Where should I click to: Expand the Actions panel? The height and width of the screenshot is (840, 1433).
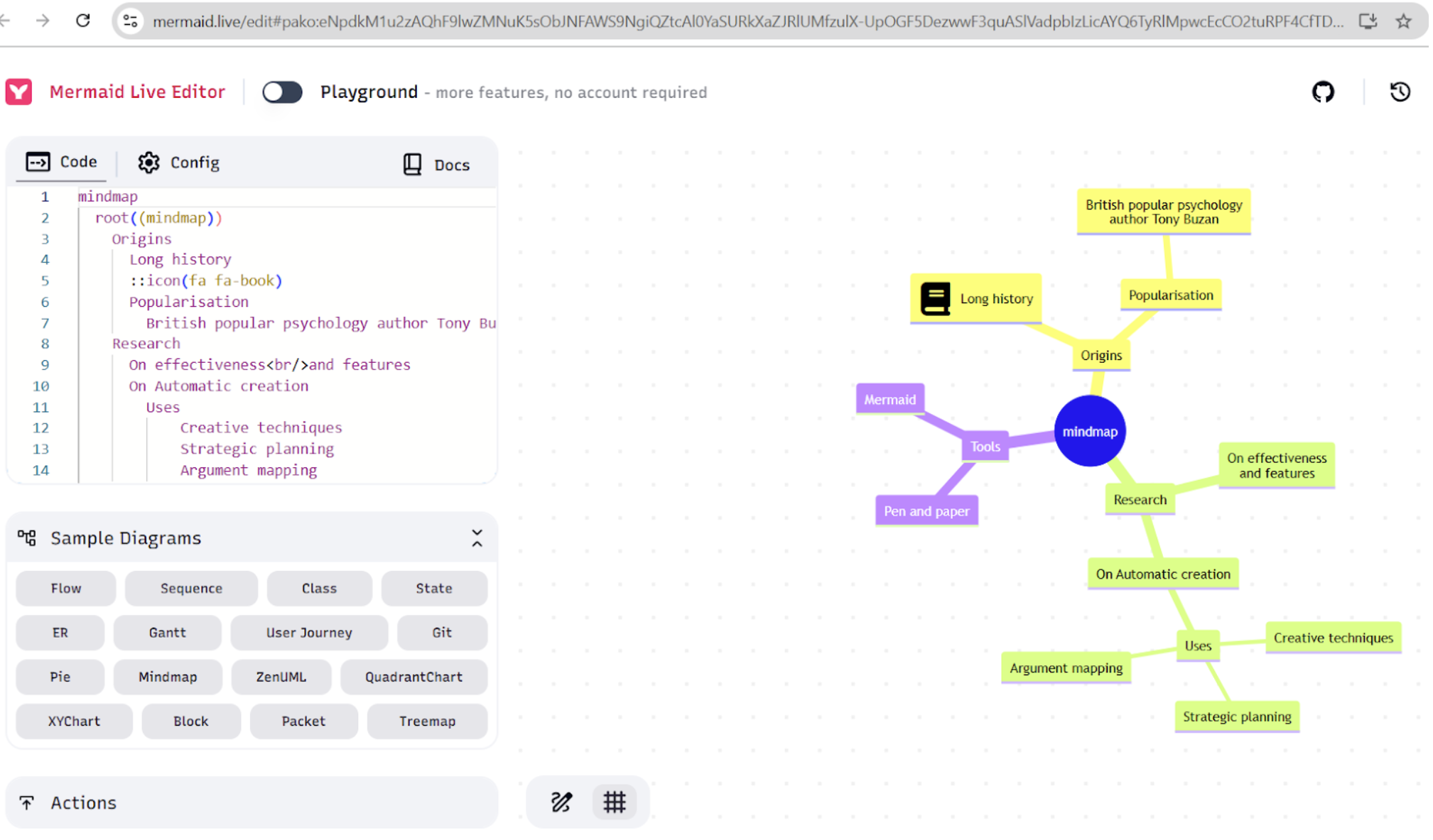(x=252, y=802)
